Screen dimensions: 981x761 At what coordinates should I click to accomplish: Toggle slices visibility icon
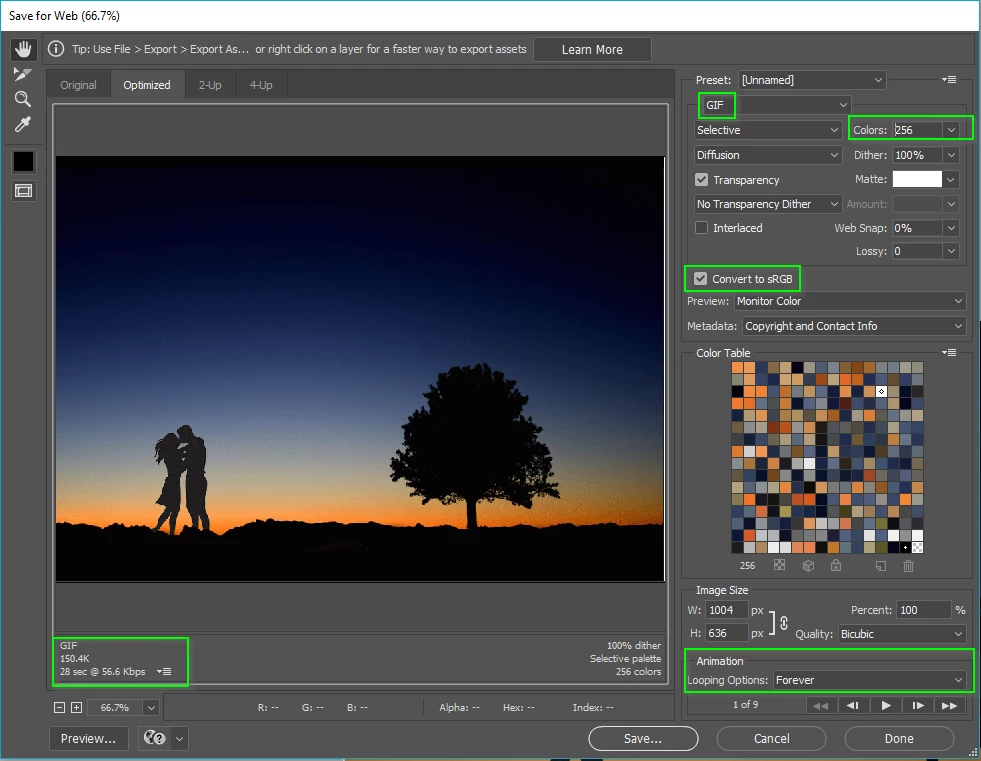click(x=23, y=191)
